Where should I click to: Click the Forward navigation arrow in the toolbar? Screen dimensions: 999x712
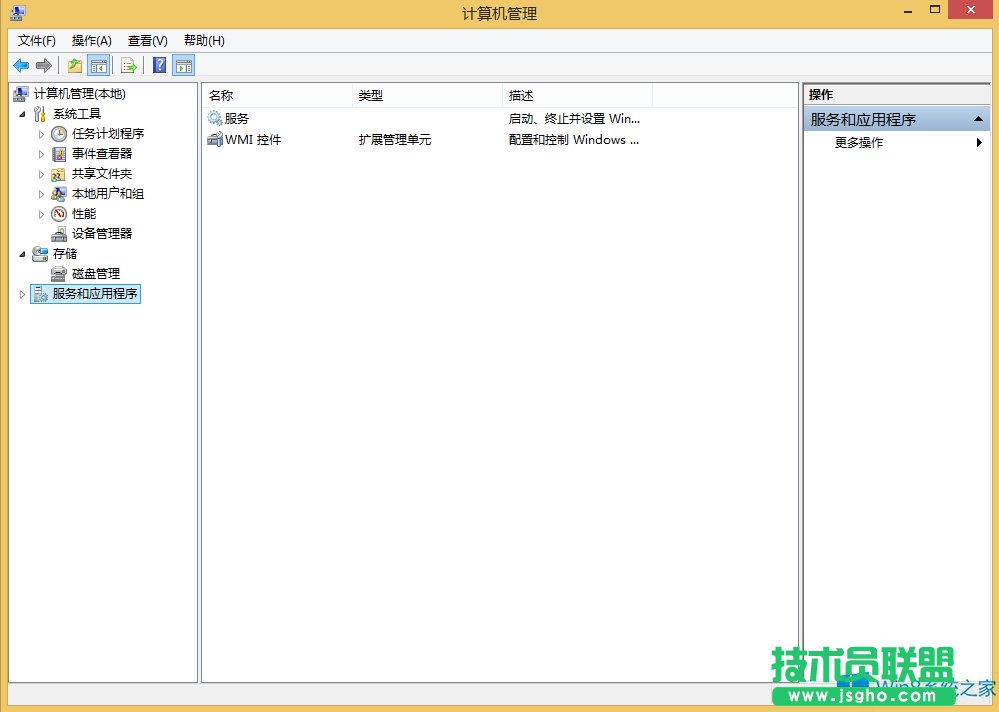[x=44, y=65]
